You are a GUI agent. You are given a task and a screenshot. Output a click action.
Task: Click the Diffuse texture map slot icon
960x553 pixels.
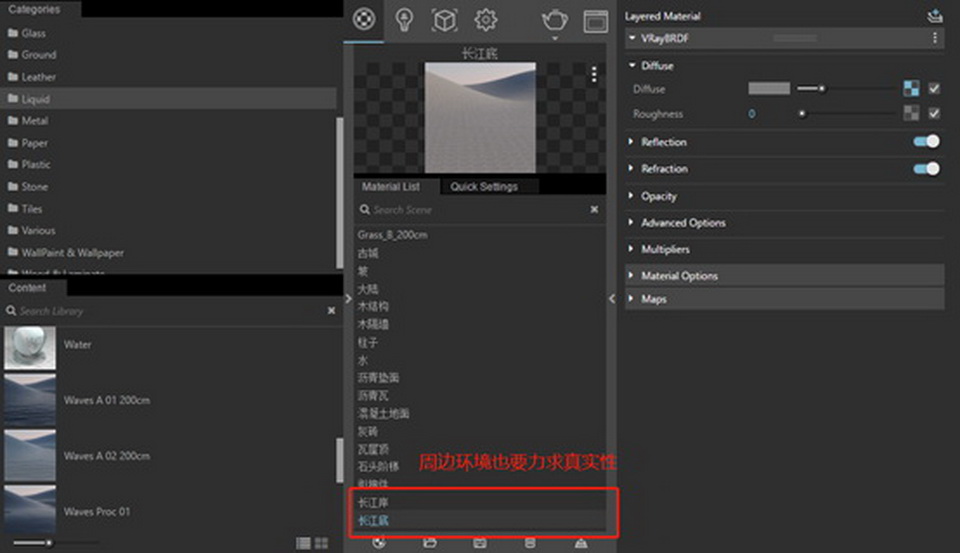911,89
